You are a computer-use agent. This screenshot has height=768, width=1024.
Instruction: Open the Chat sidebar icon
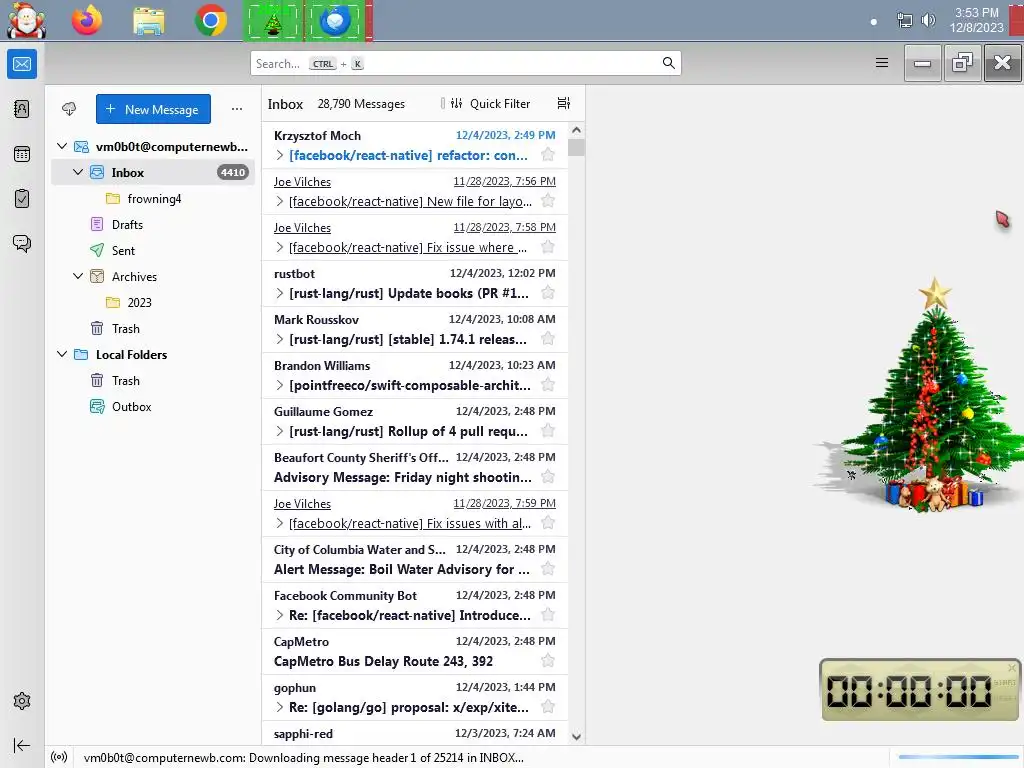(22, 244)
